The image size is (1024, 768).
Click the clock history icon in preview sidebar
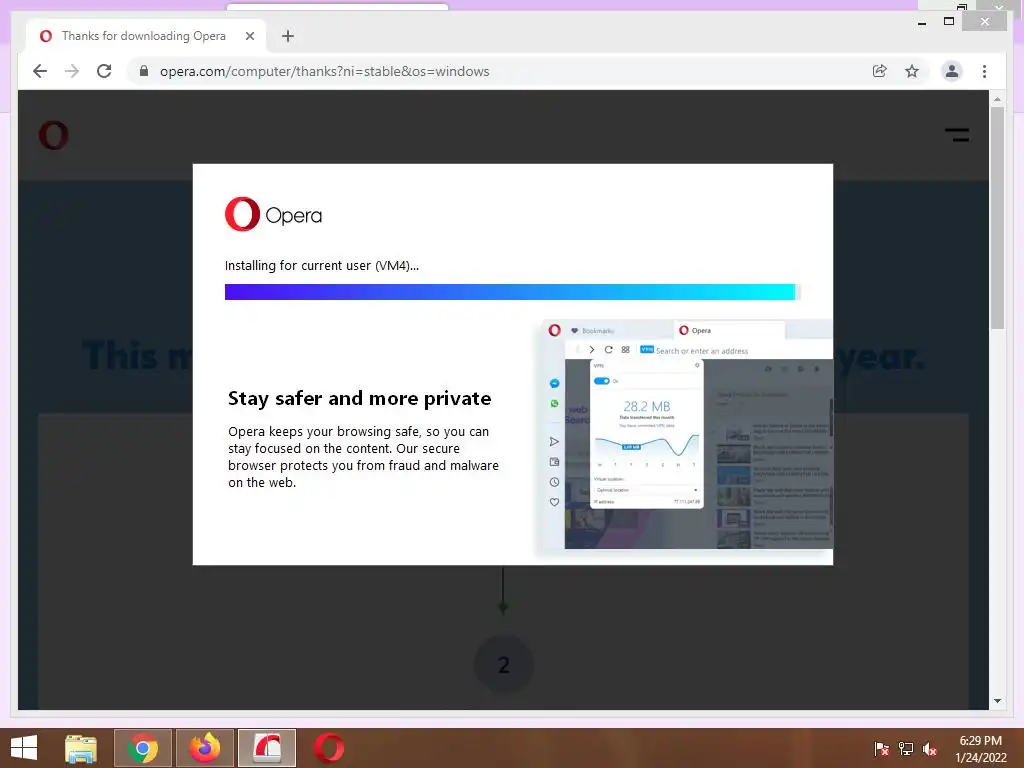pos(554,482)
